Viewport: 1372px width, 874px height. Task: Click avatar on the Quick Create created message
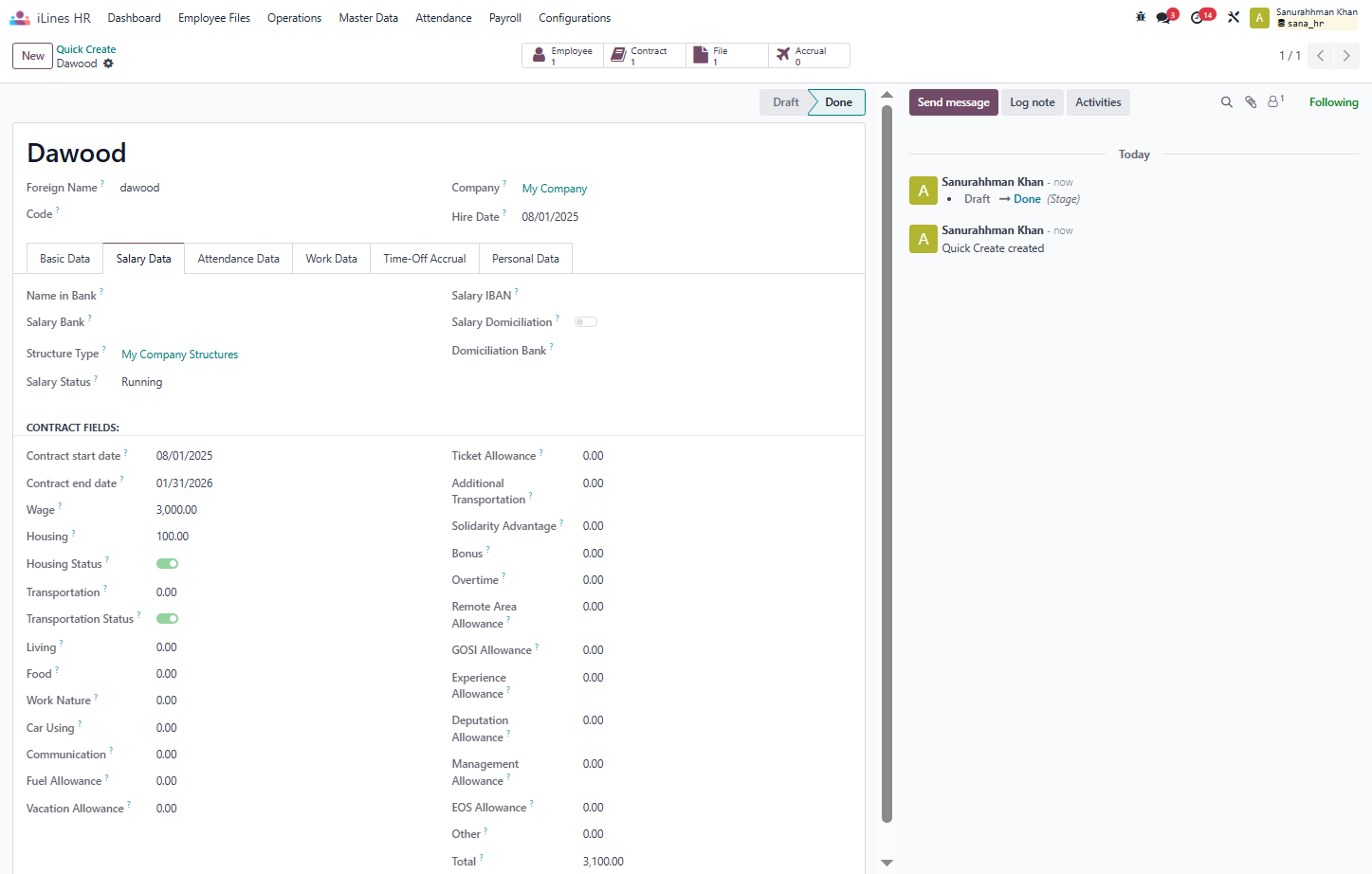click(x=924, y=239)
